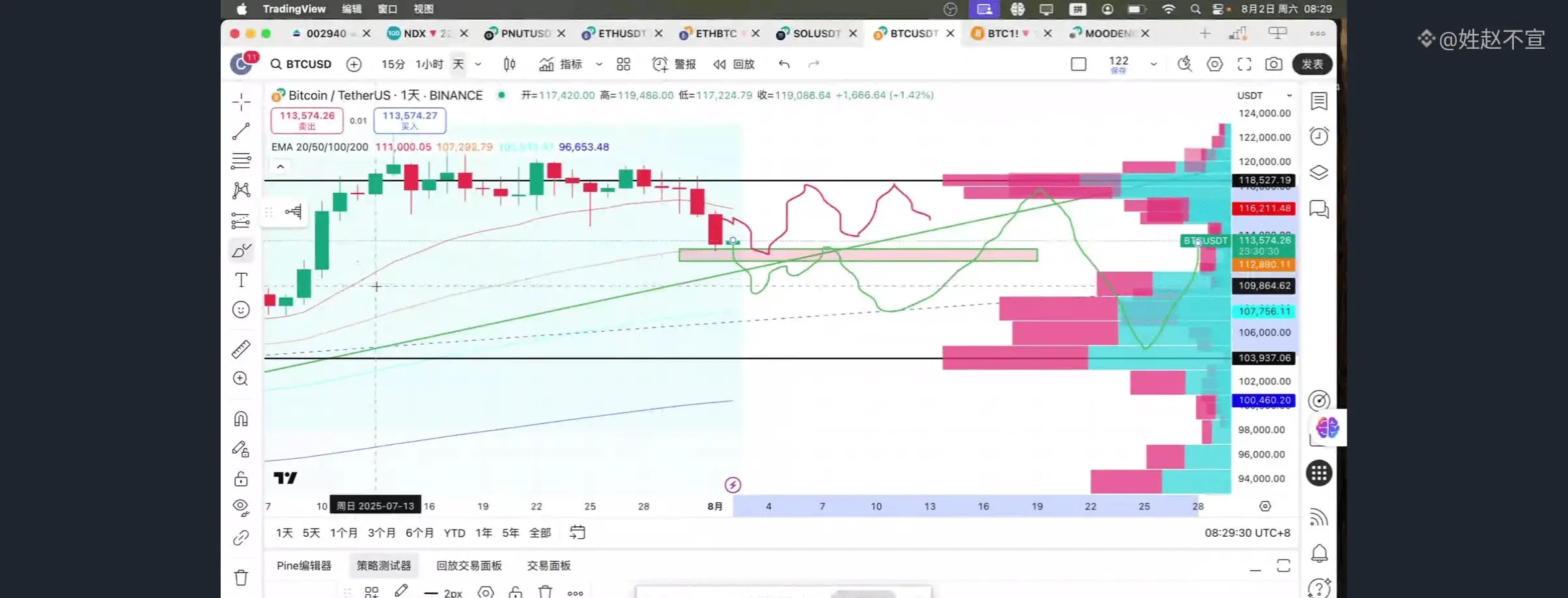Open the Fibonacci retracement tools
Viewport: 1568px width, 598px height.
pos(241,160)
